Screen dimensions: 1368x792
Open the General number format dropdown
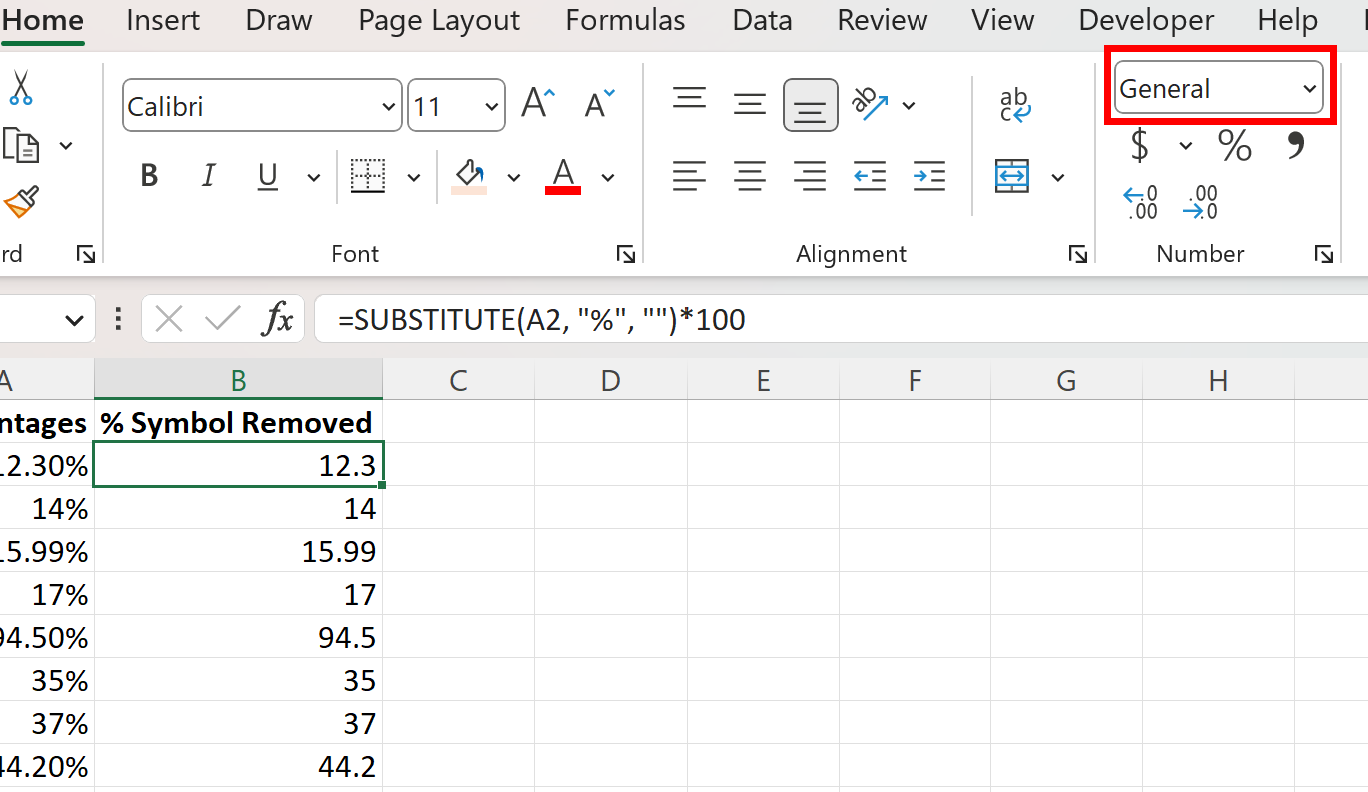point(1218,88)
